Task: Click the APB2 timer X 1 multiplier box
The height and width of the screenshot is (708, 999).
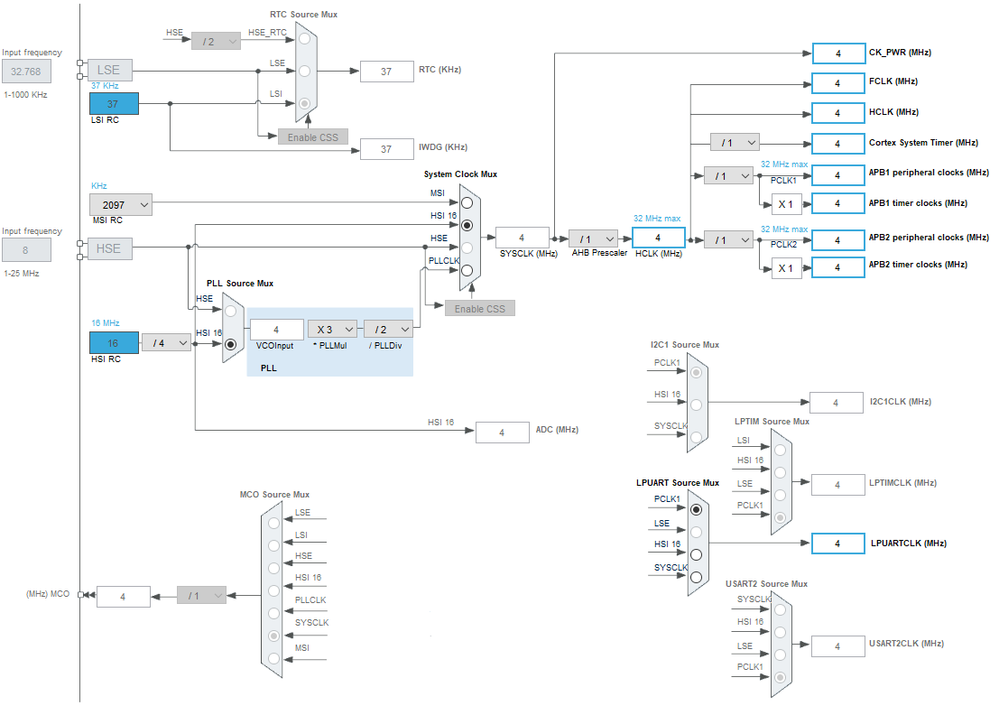Action: point(786,268)
